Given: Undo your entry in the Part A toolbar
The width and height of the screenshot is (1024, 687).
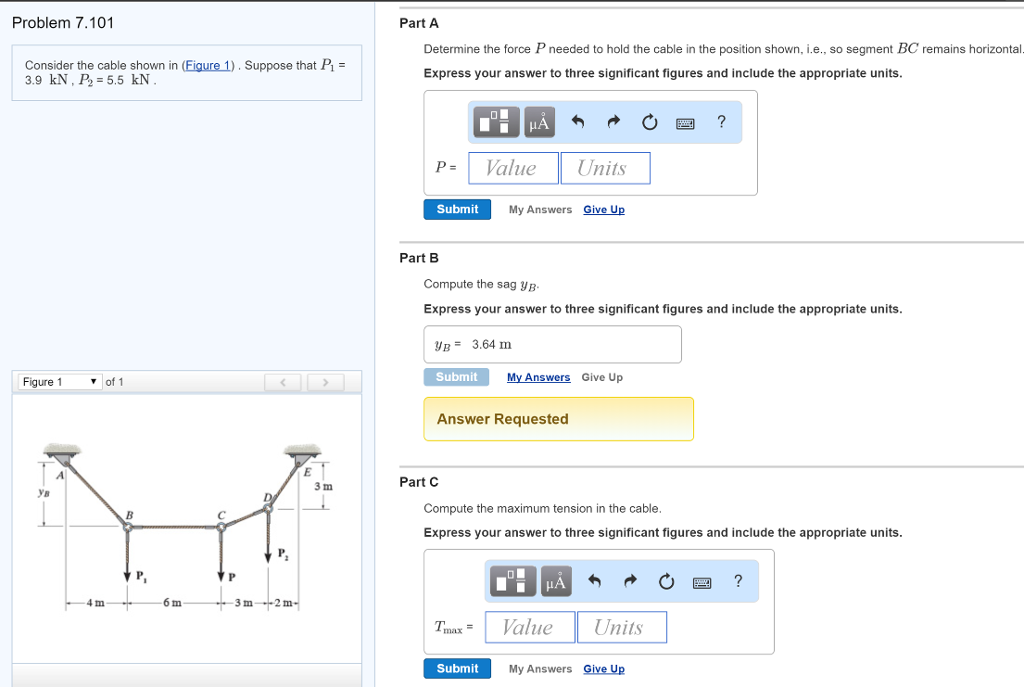Looking at the screenshot, I should 578,121.
